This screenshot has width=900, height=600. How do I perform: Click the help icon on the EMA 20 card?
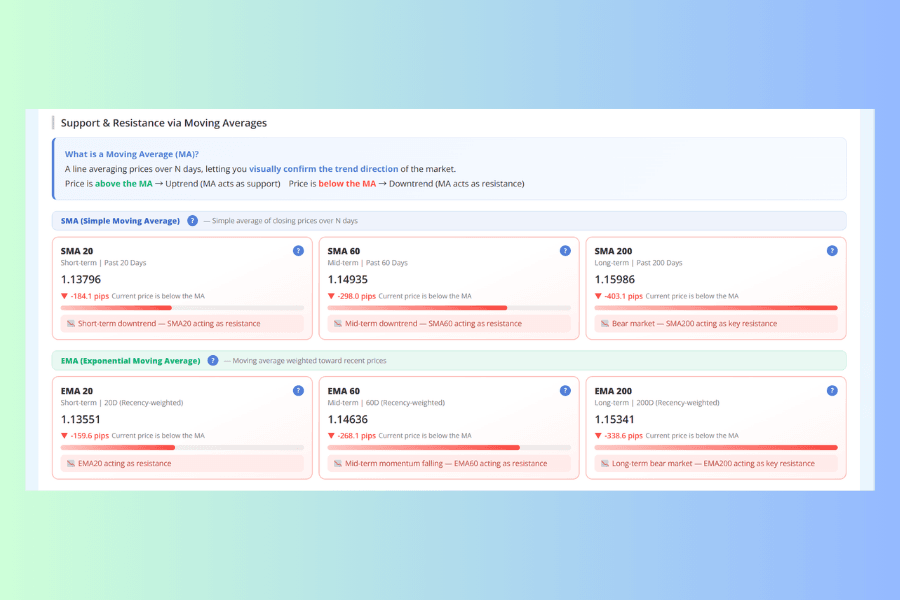pos(298,391)
